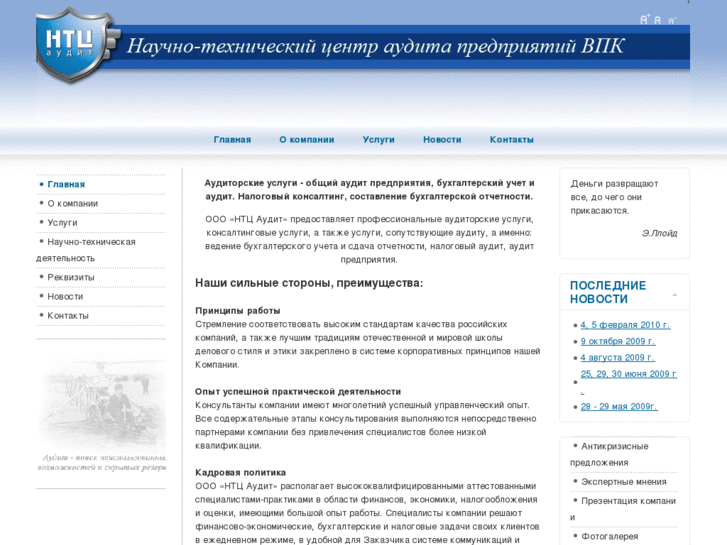Collapse the Последние новости panel arrow
Viewport: 727px width, 545px height.
pos(675,295)
